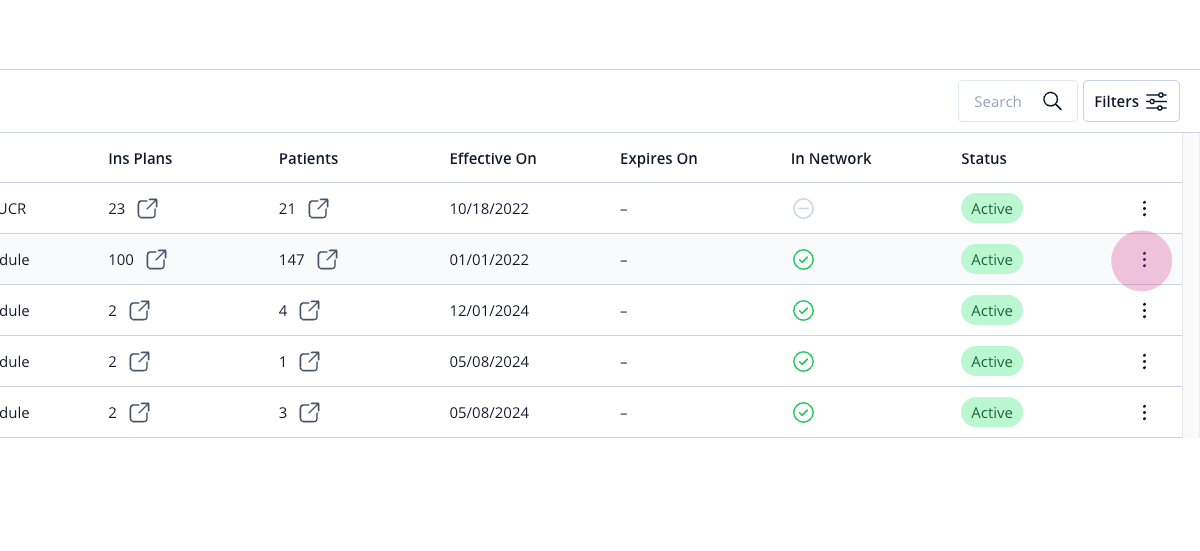Viewport: 1200px width, 551px height.
Task: Click In Network checkmark for 12/01/2024 row
Action: coord(803,311)
